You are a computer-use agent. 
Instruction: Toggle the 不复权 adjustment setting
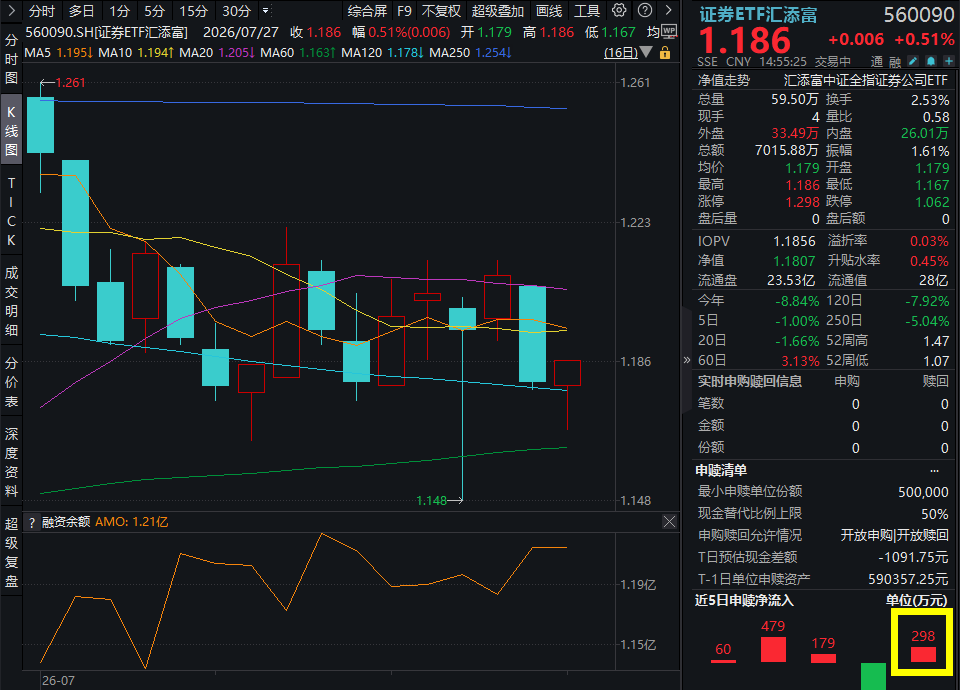441,11
